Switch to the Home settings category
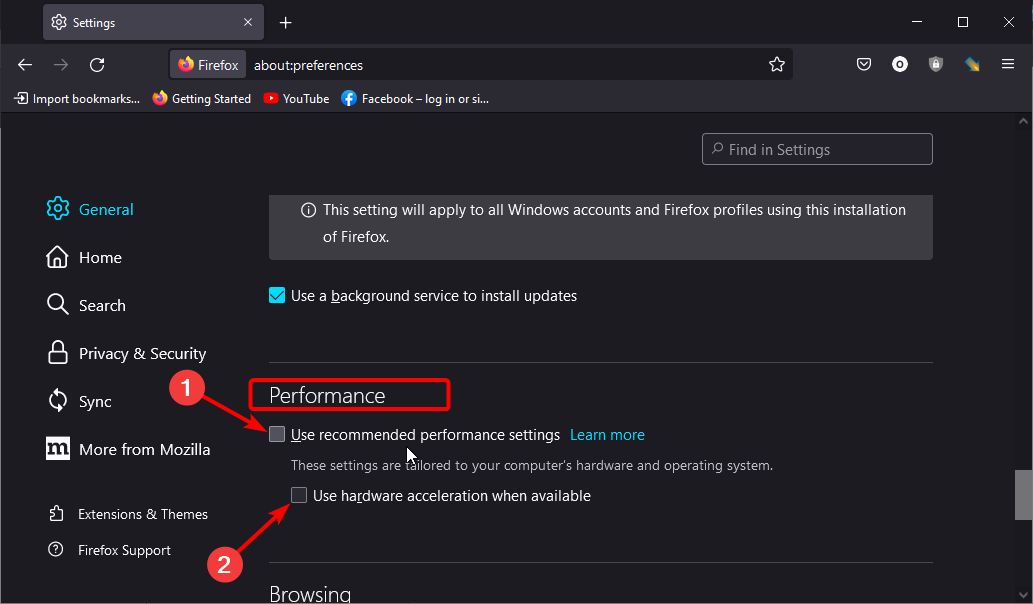Image resolution: width=1033 pixels, height=604 pixels. click(100, 258)
